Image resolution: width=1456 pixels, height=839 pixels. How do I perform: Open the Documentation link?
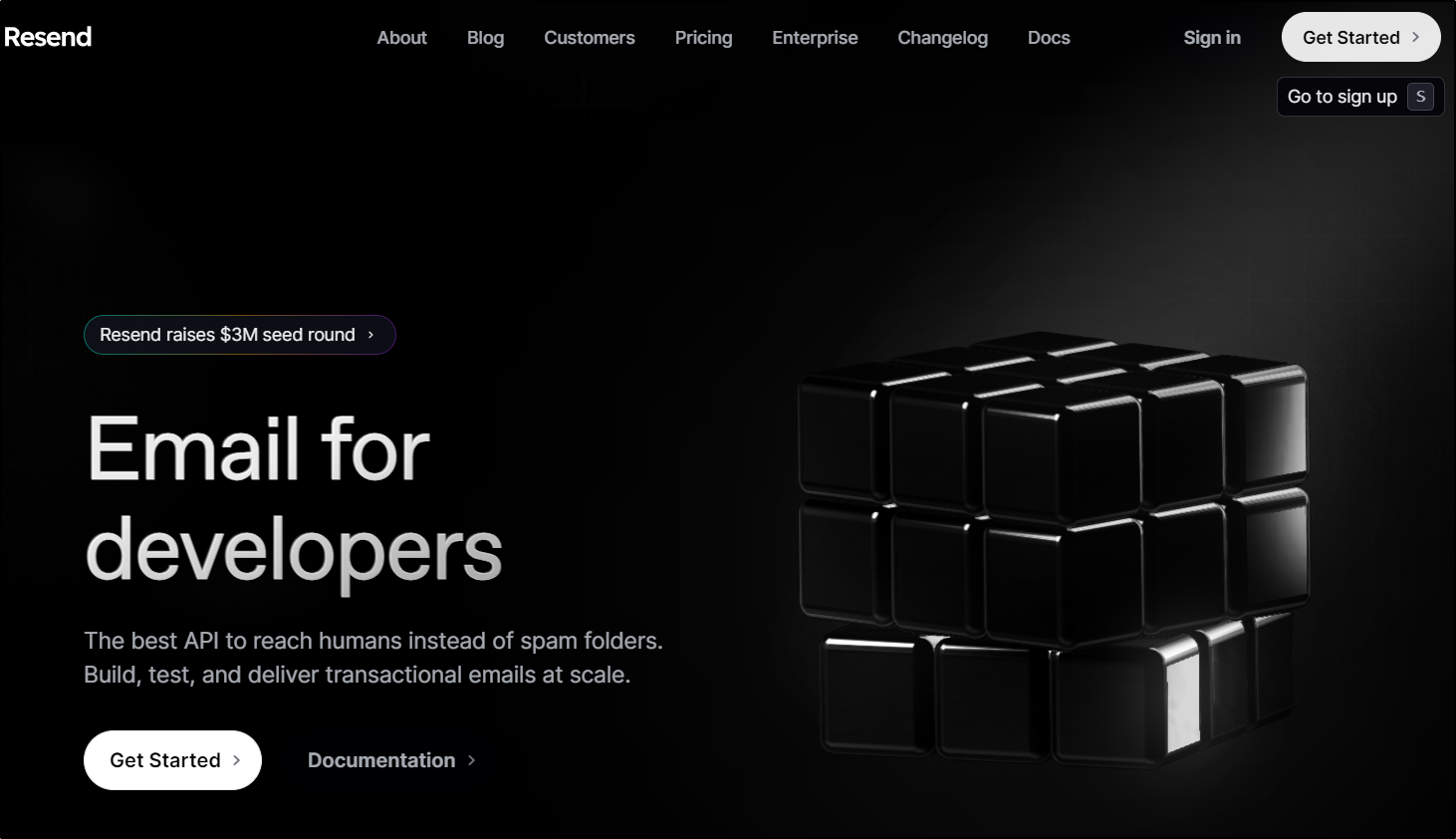[390, 760]
